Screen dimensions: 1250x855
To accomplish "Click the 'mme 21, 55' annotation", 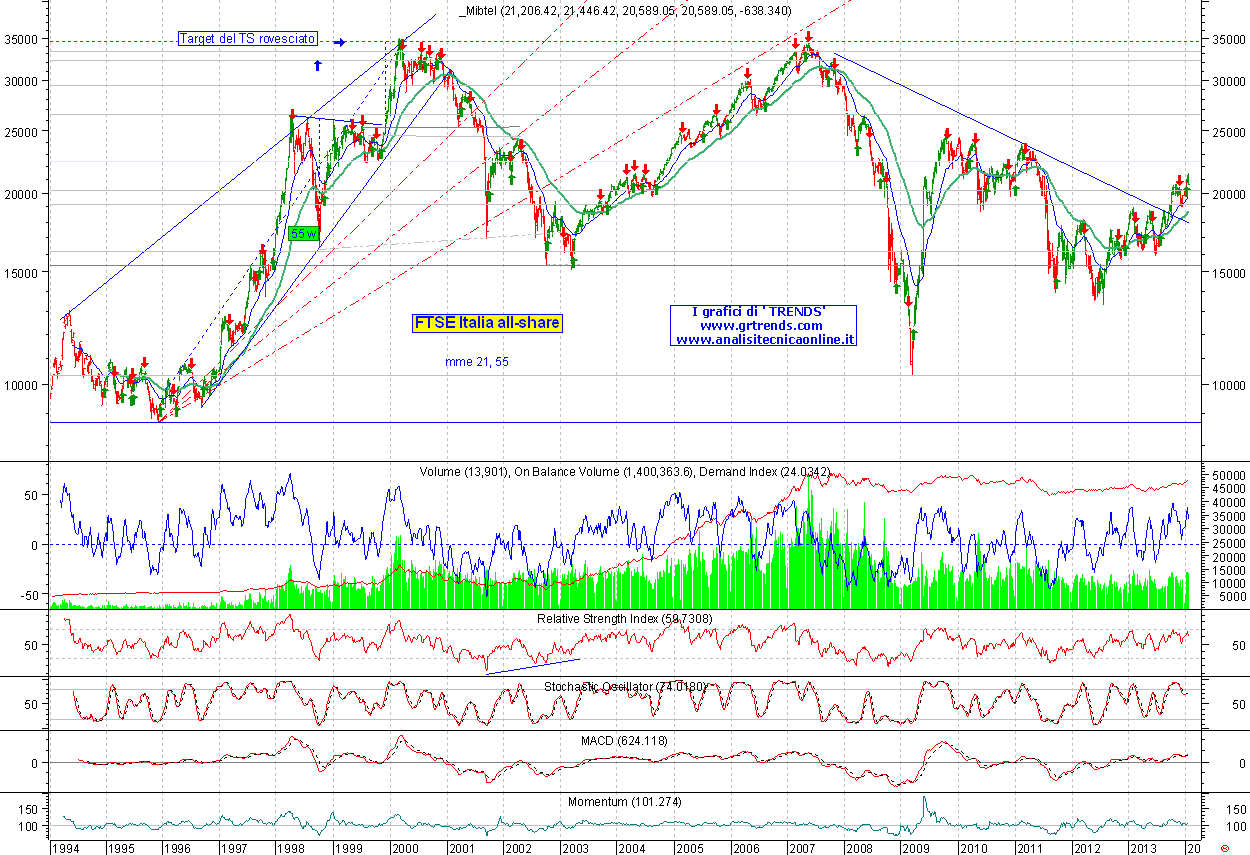I will point(477,361).
